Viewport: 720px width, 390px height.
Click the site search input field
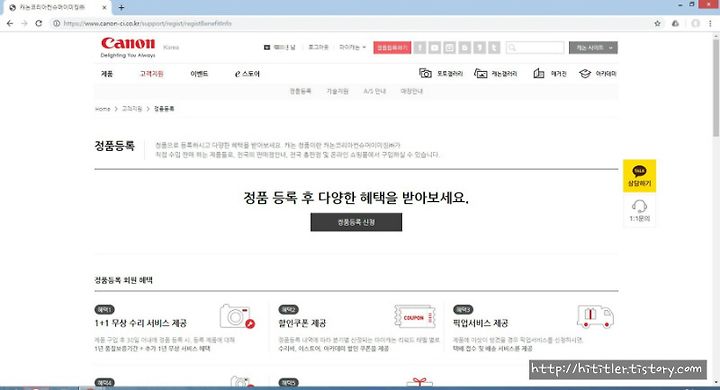point(535,47)
